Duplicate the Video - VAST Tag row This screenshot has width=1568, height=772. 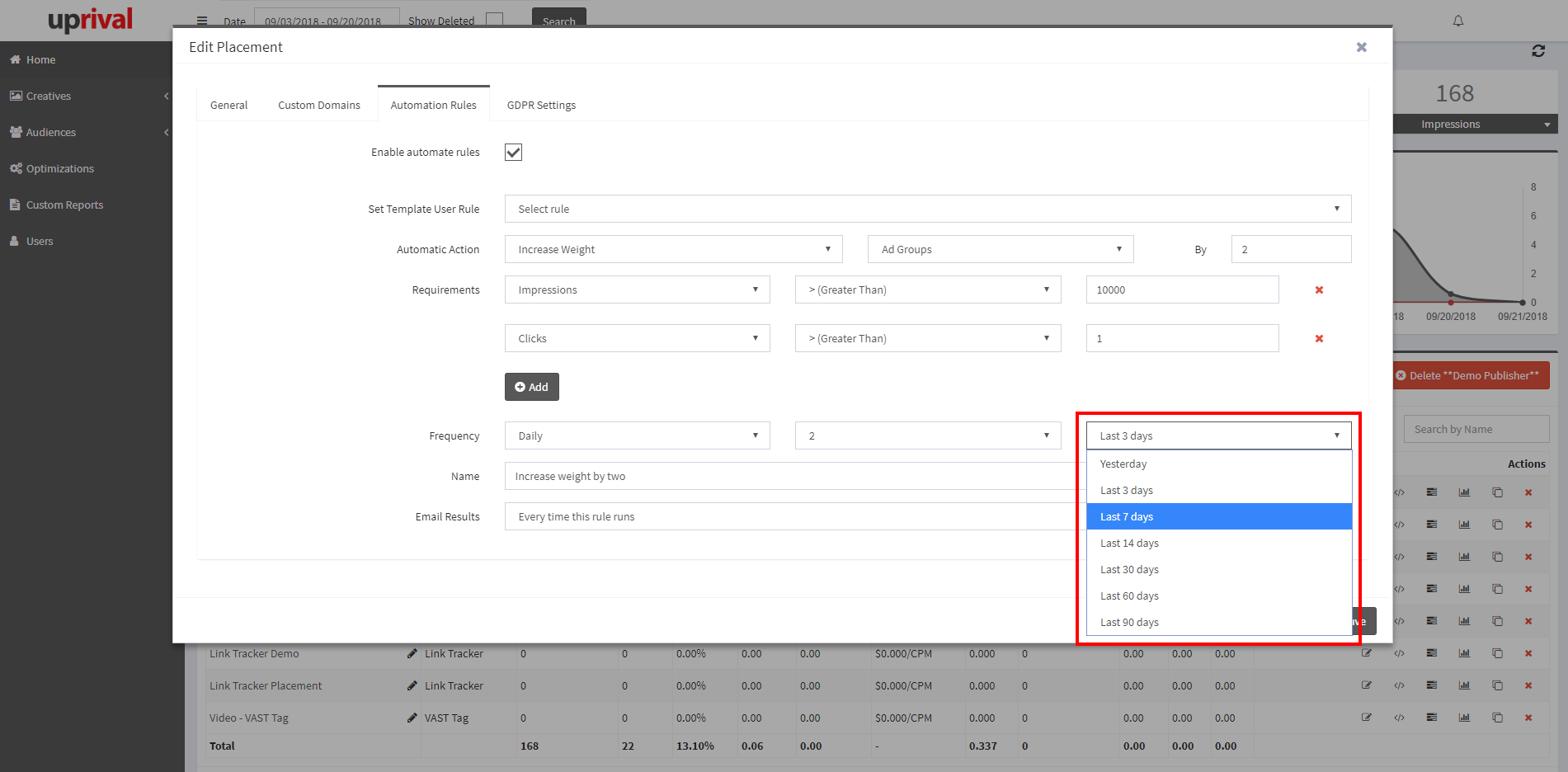pos(1497,718)
